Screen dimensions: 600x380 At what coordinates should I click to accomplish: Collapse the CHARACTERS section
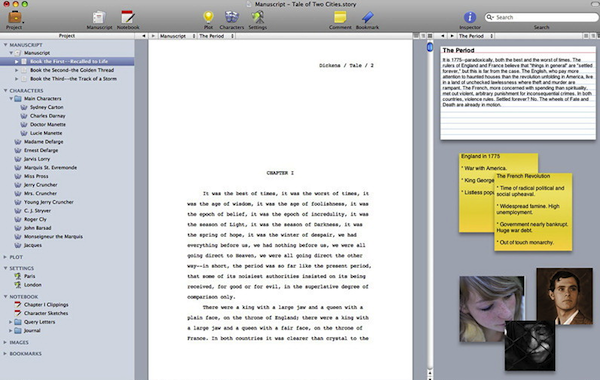[x=5, y=90]
